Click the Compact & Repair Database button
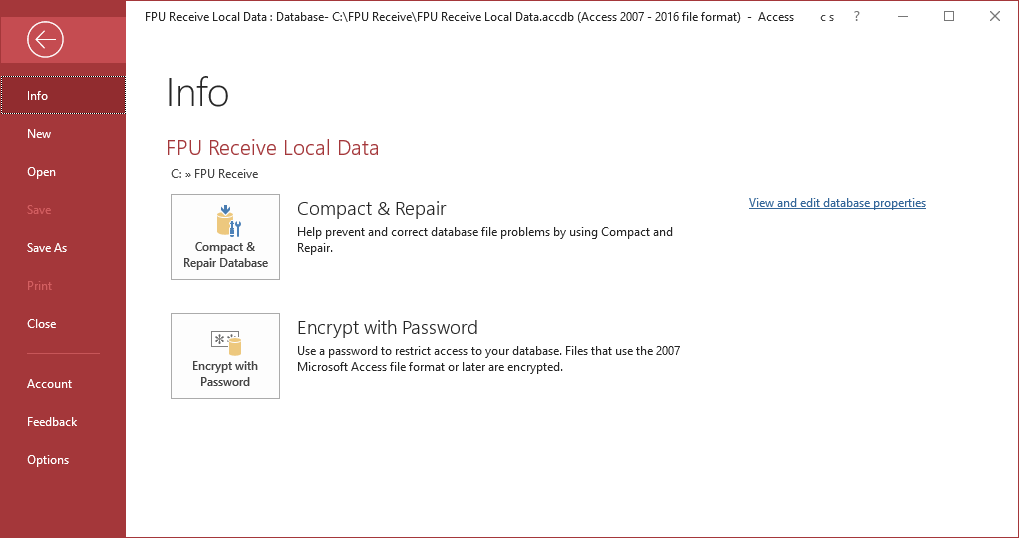Screen dimensions: 1019x538 click(225, 237)
